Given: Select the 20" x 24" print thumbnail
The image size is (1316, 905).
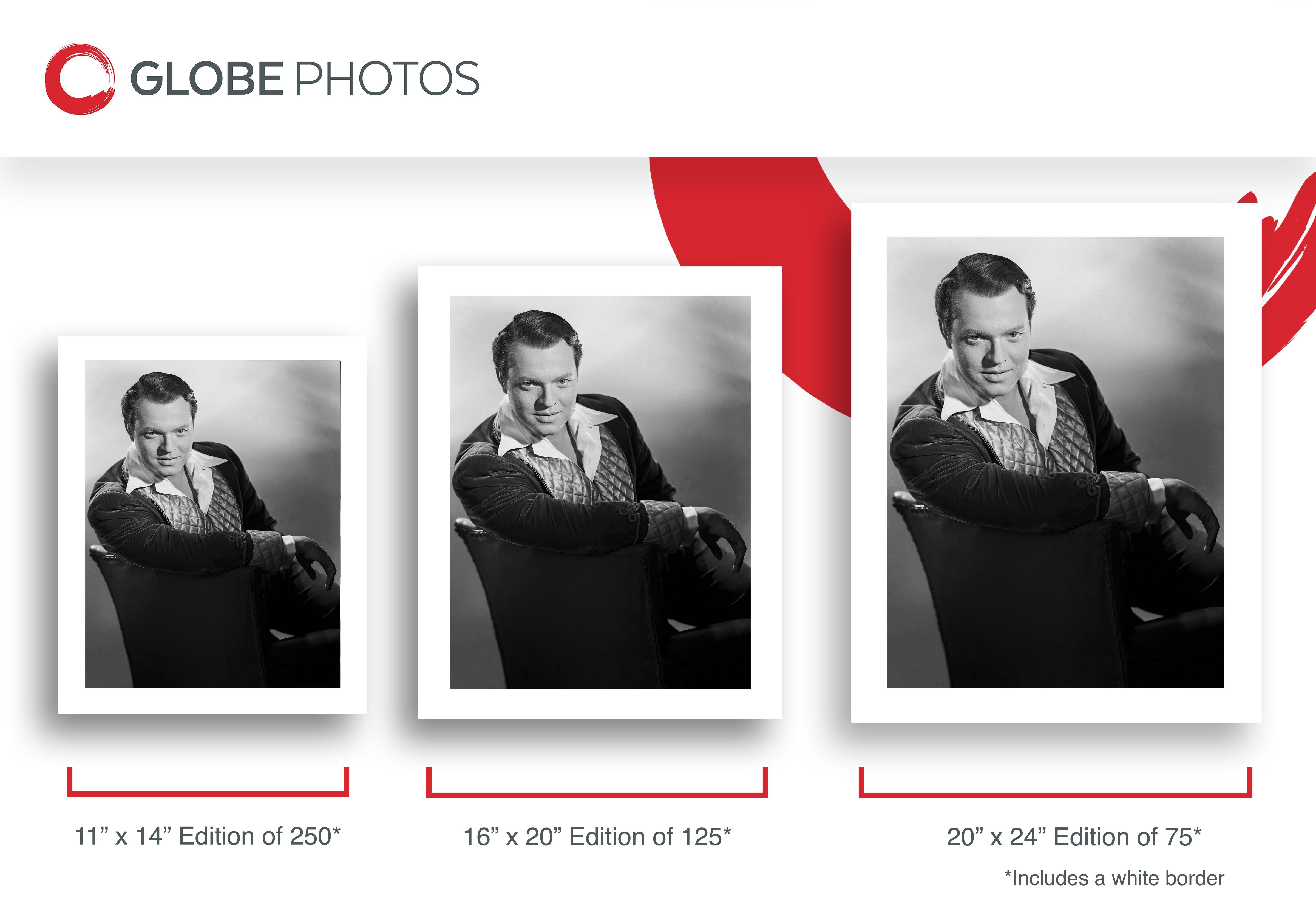Looking at the screenshot, I should [x=1056, y=462].
